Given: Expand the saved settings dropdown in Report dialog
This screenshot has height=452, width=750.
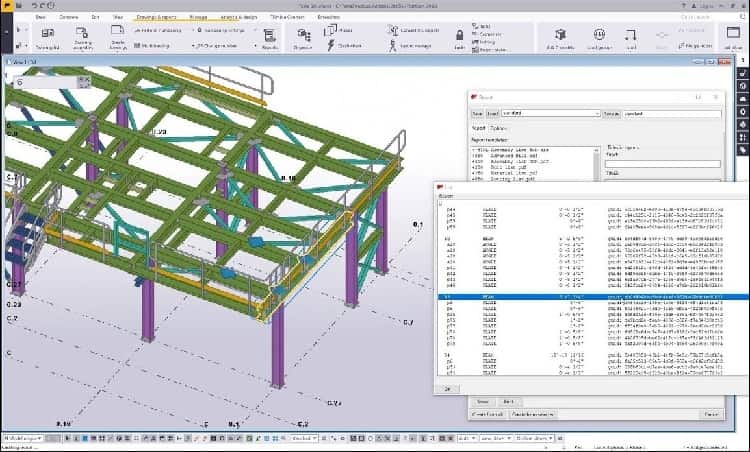Looking at the screenshot, I should (x=596, y=114).
